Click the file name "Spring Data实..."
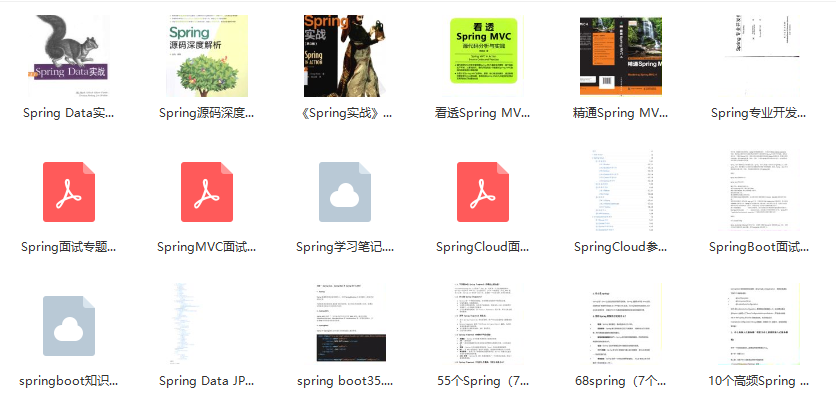Viewport: 836px width, 406px height. click(69, 113)
